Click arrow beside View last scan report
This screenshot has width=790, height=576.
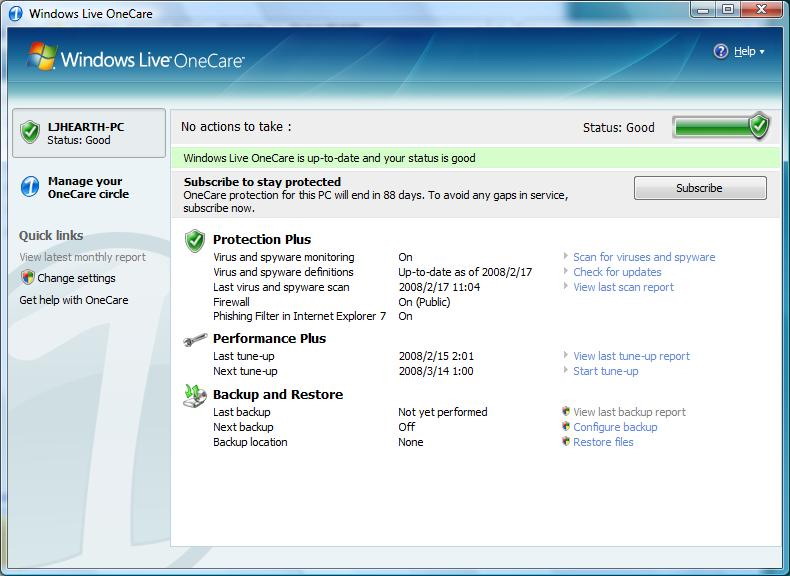coord(566,286)
